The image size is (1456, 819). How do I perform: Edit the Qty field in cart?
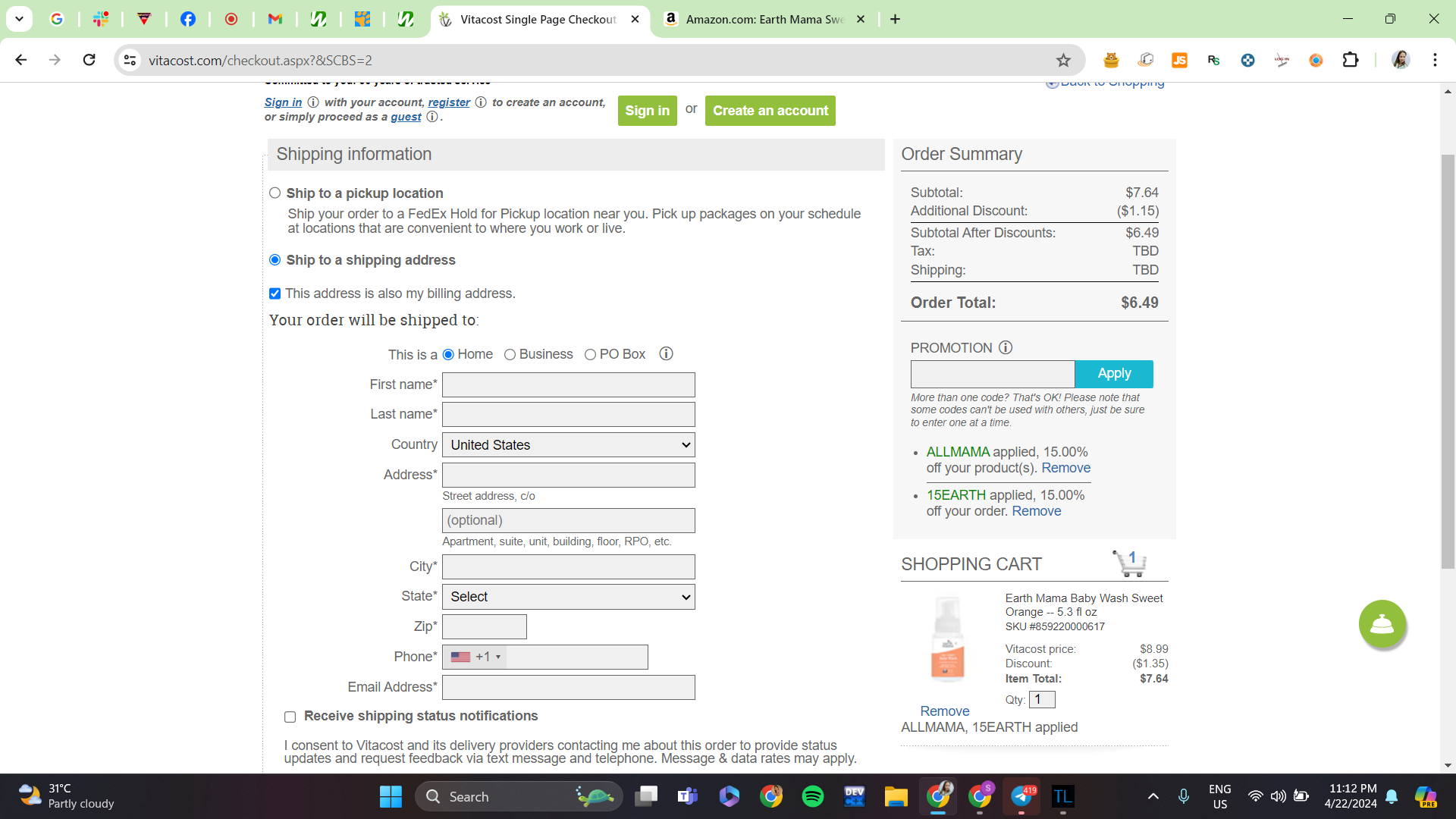coord(1042,699)
